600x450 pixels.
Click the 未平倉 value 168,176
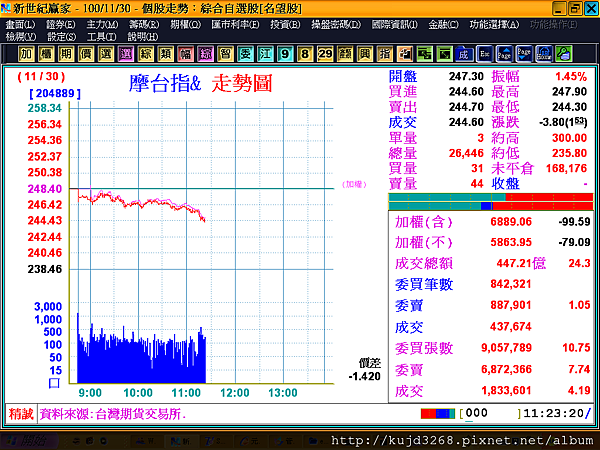point(566,168)
